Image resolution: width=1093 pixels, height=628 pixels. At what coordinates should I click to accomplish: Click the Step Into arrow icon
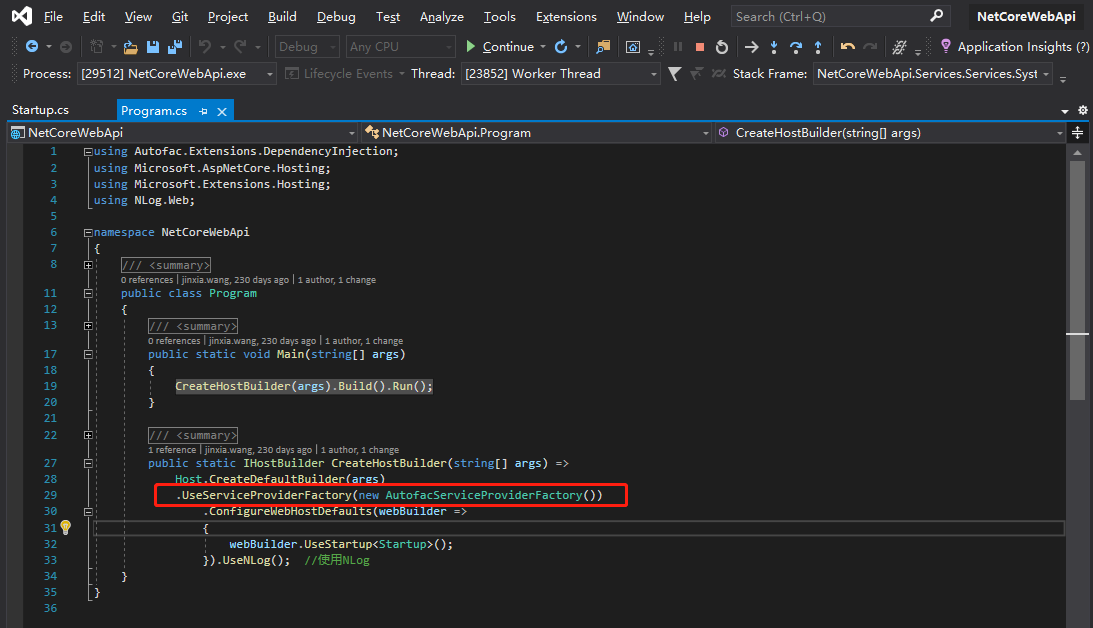tap(774, 47)
